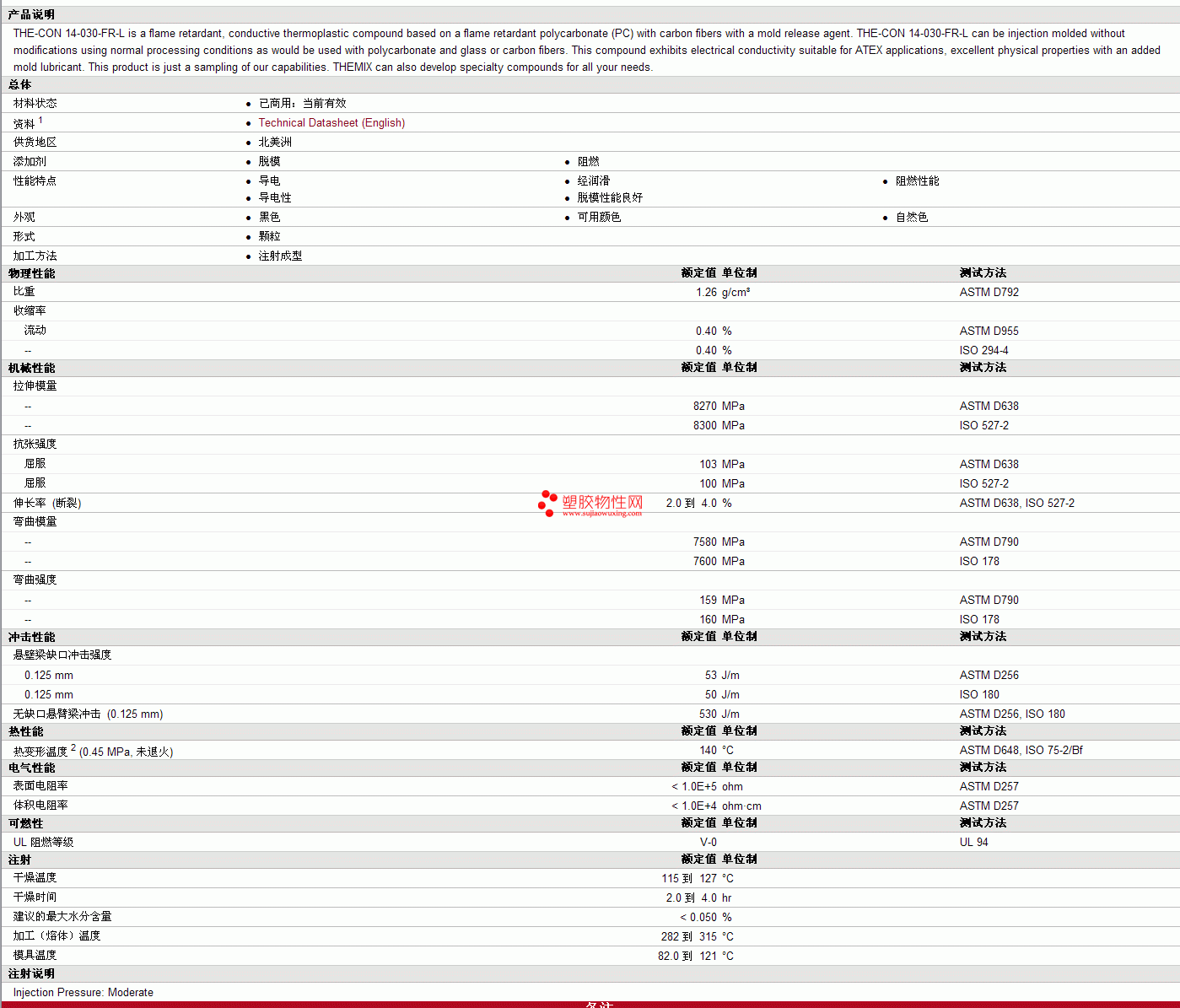Click the ASTM D638, ISO 527-2 method
This screenshot has height=1008, width=1180.
(1017, 504)
